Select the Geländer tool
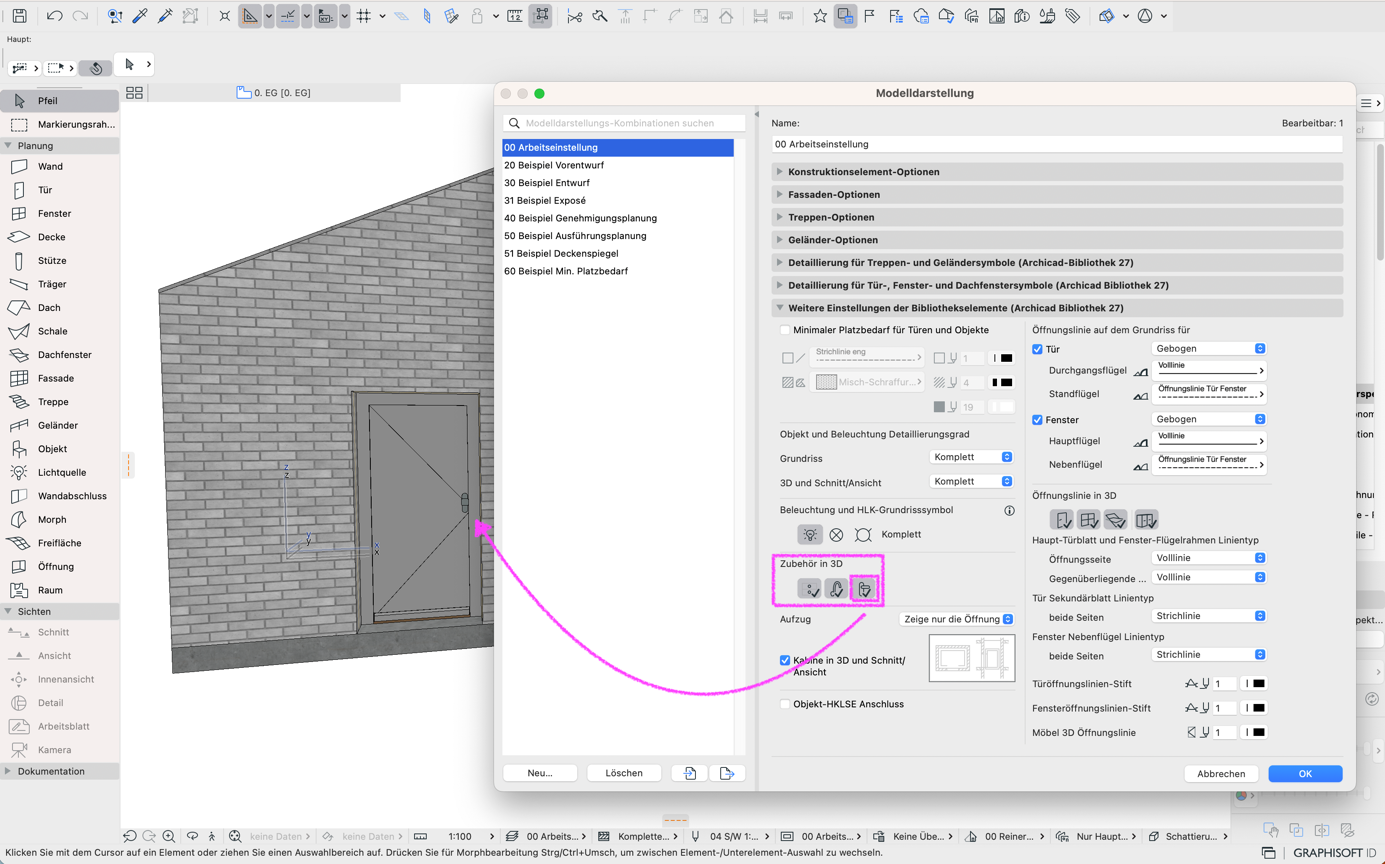The image size is (1385, 864). pyautogui.click(x=60, y=425)
